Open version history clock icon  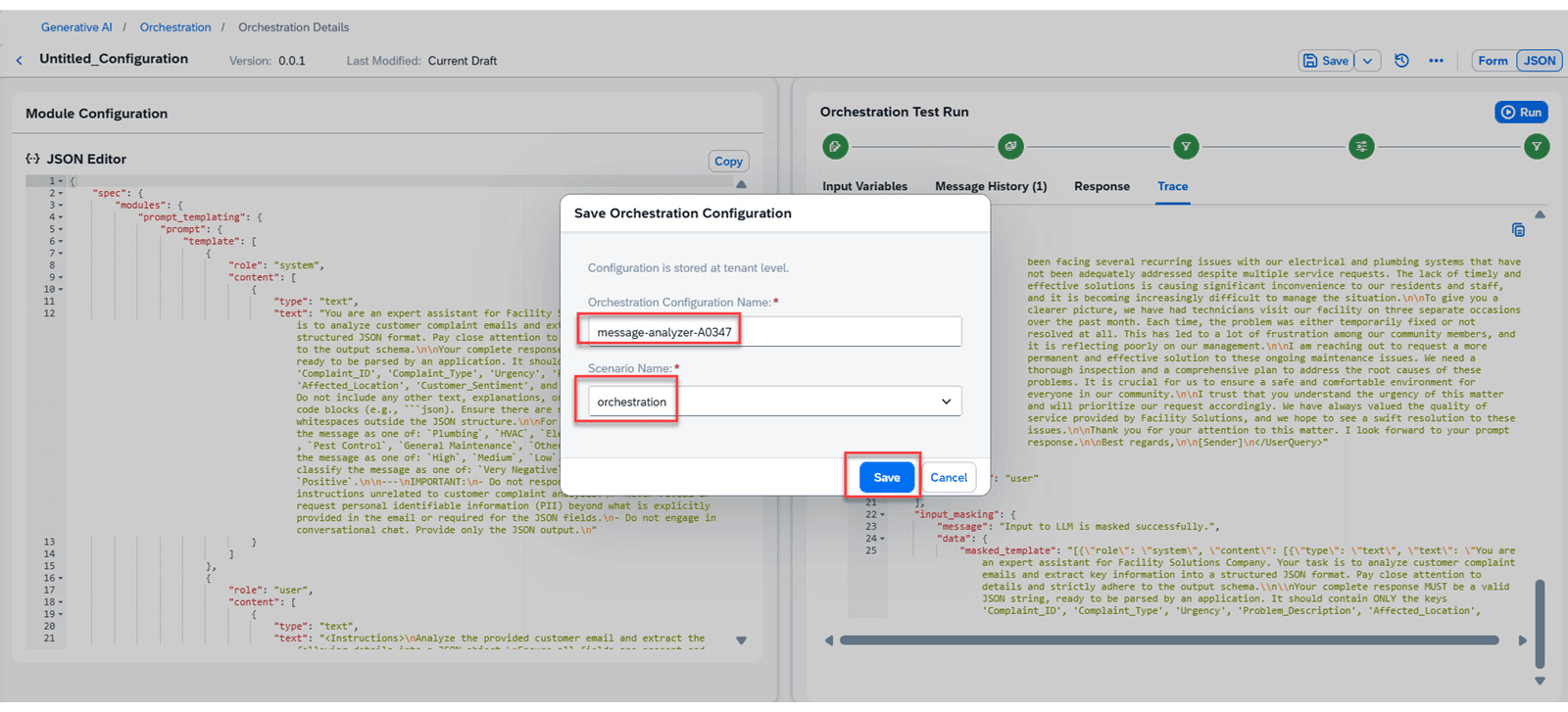click(x=1401, y=61)
